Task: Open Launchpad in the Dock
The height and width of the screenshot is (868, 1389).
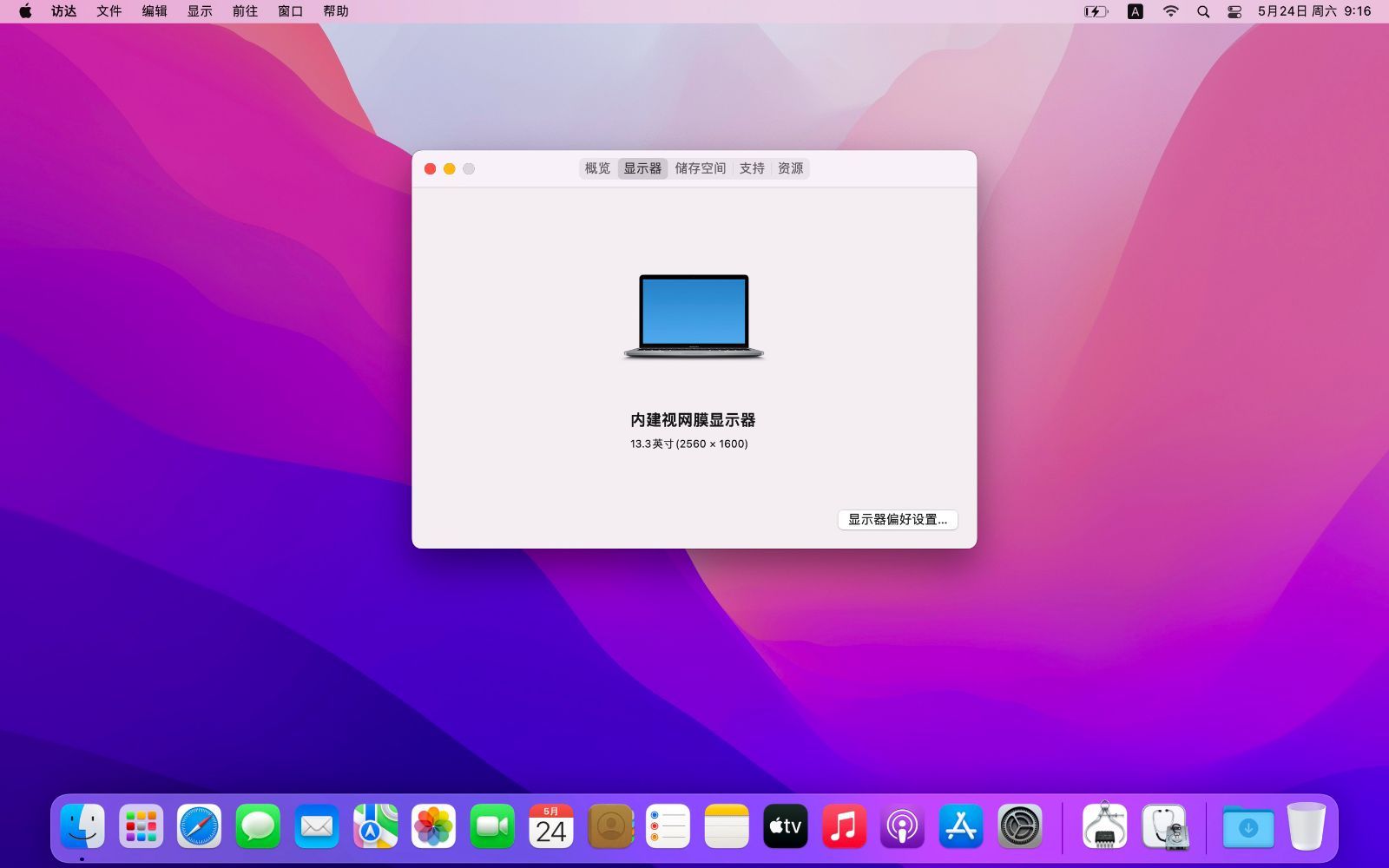Action: pos(141,826)
